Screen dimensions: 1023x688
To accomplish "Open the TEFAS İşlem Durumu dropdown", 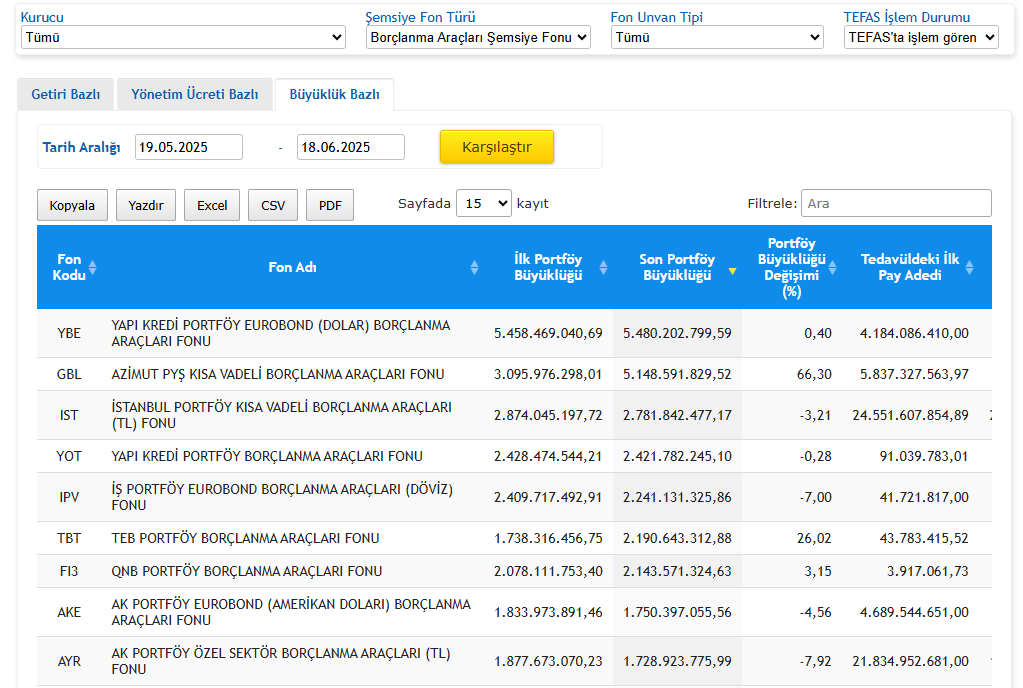I will pos(921,37).
